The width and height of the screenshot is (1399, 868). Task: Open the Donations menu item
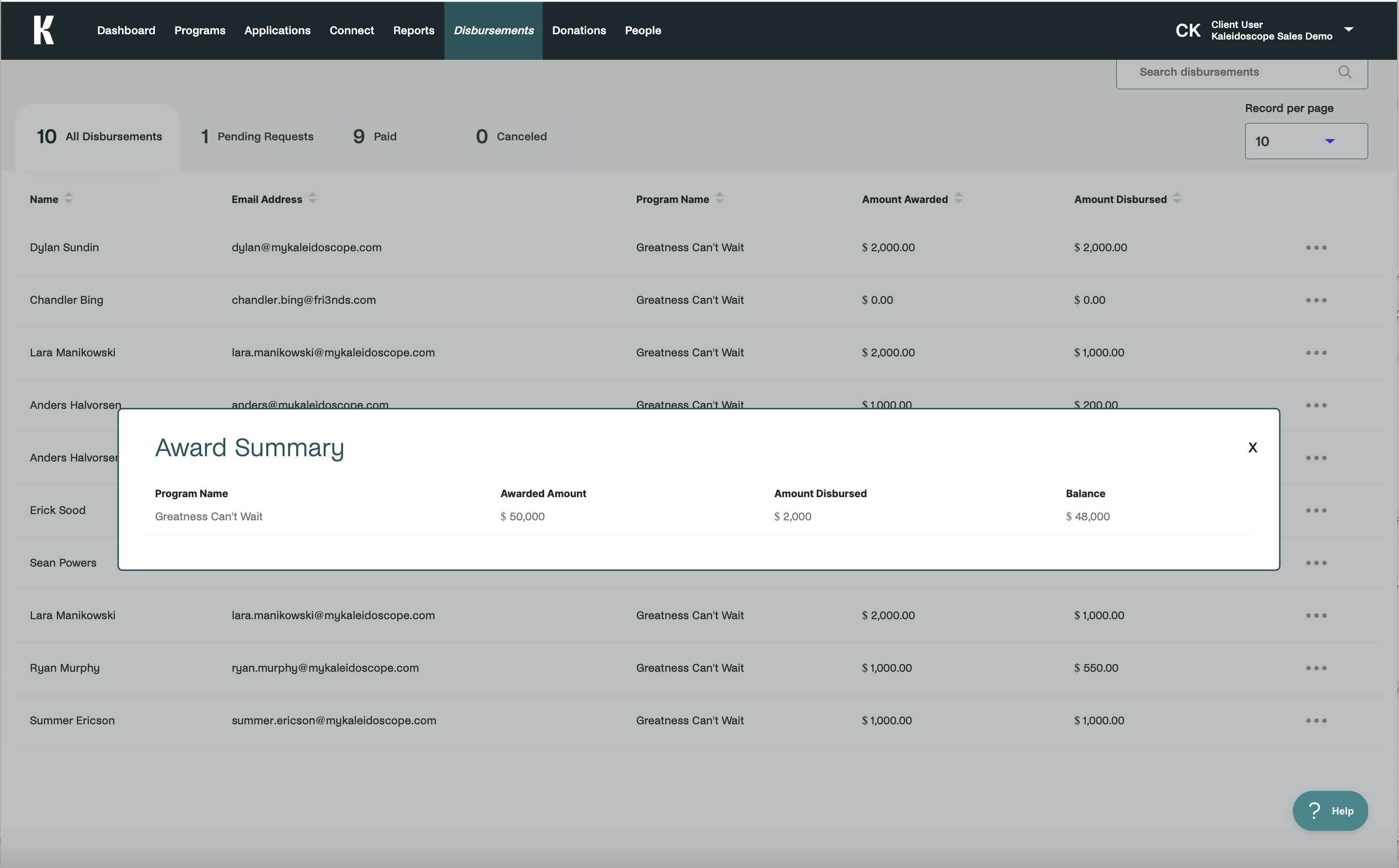click(578, 30)
